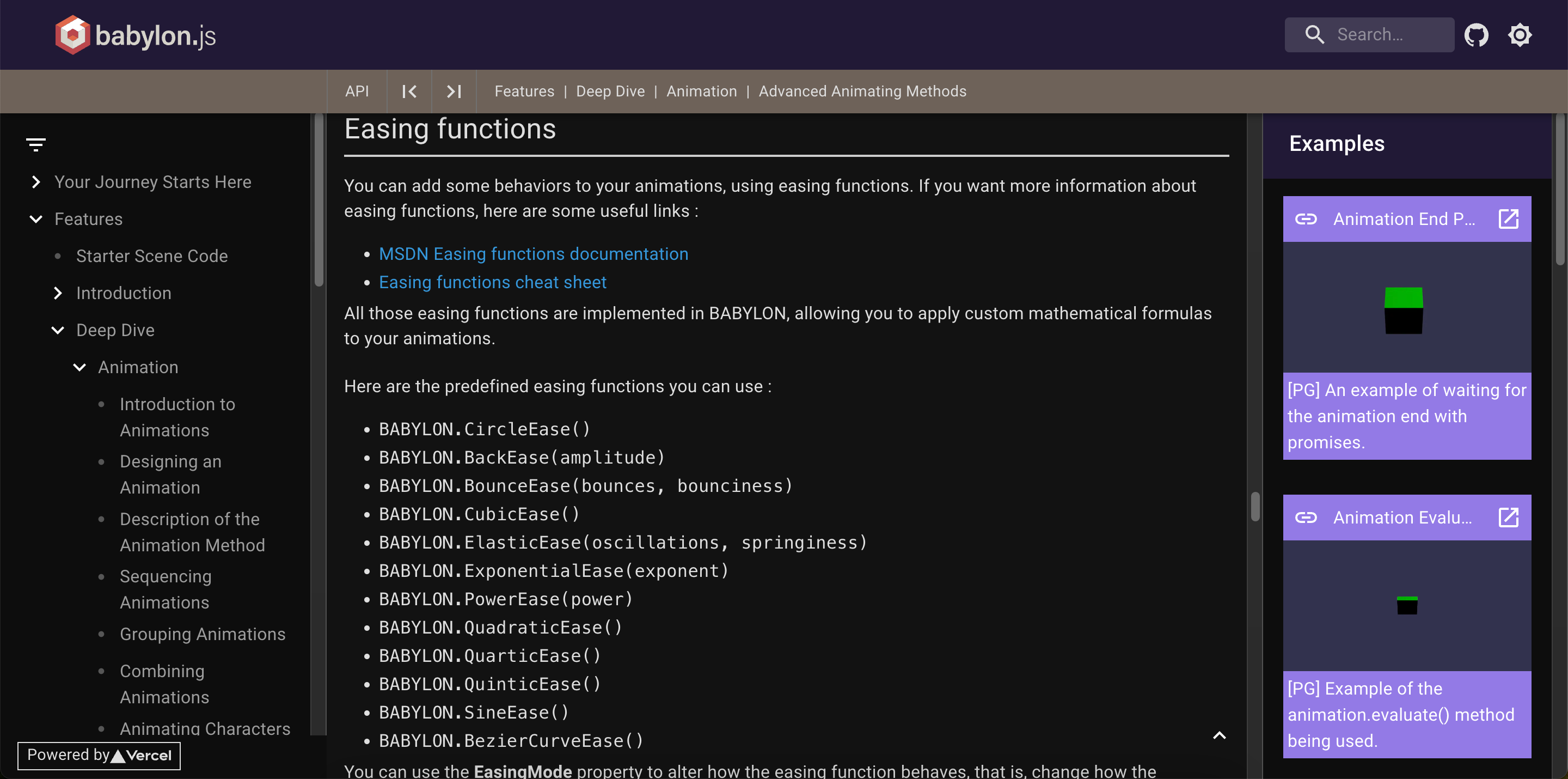Image resolution: width=1568 pixels, height=779 pixels.
Task: Click the skip-to-last-page arrow icon
Action: click(x=453, y=92)
